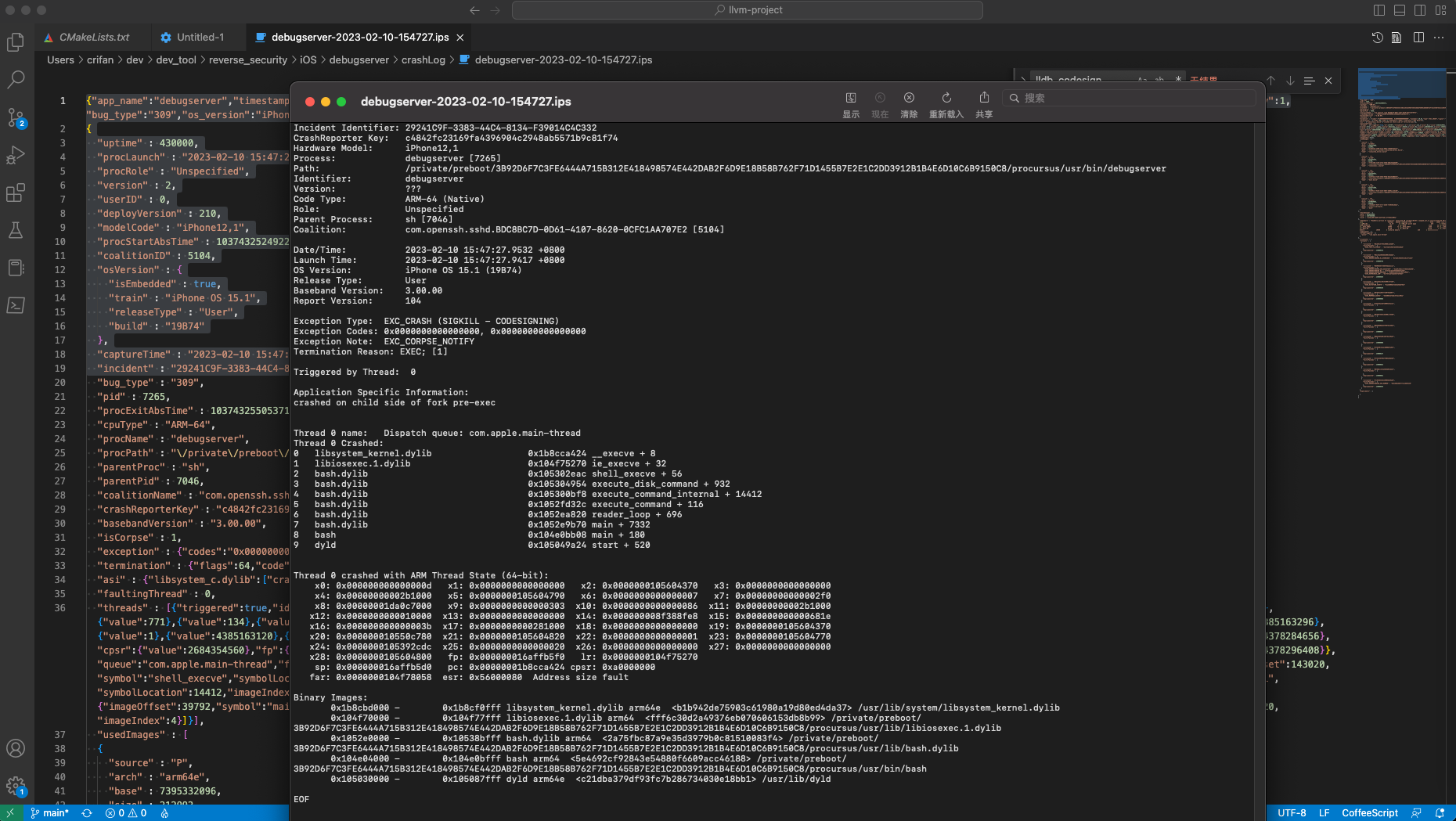Screen dimensions: 1456x821
Task: Toggle the regular expression option in the find widget
Action: point(1178,80)
